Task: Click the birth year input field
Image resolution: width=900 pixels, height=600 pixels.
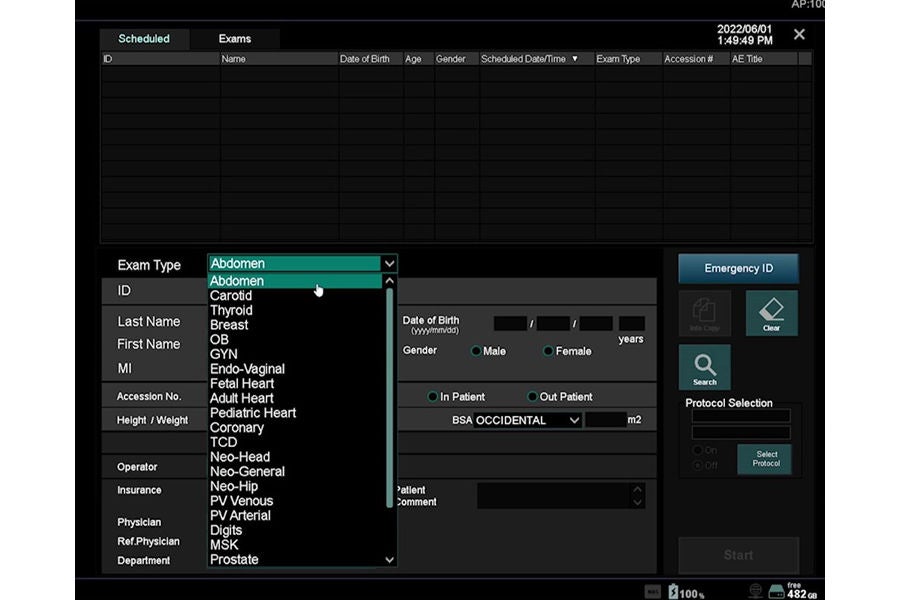Action: coord(510,323)
